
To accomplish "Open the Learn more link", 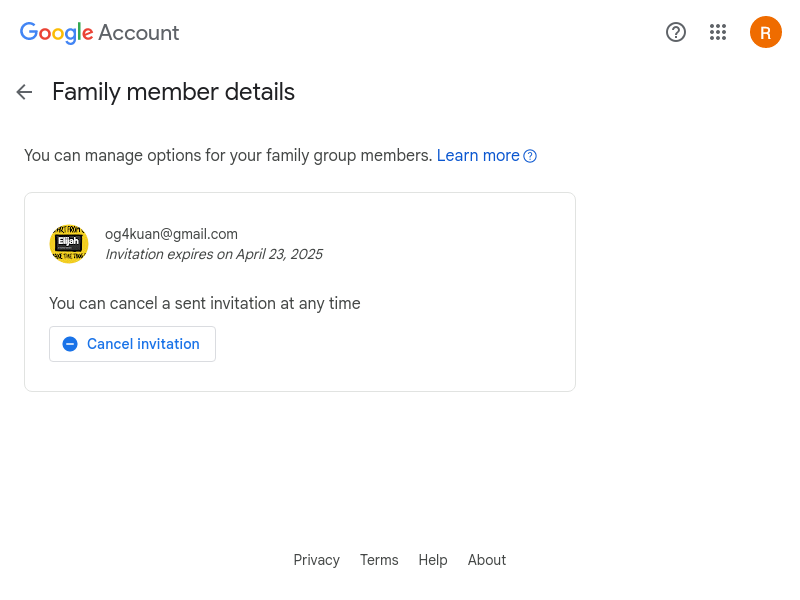I will (x=478, y=156).
